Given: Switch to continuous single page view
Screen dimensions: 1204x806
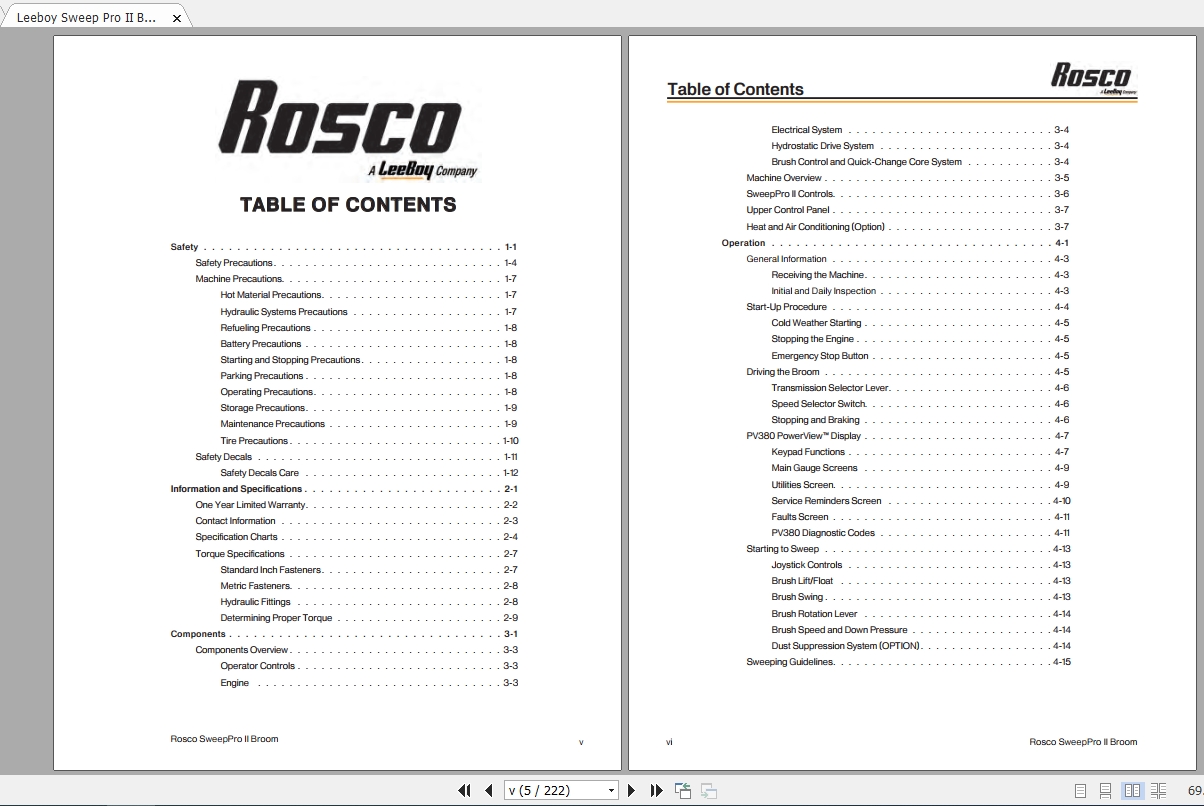Looking at the screenshot, I should 1106,790.
